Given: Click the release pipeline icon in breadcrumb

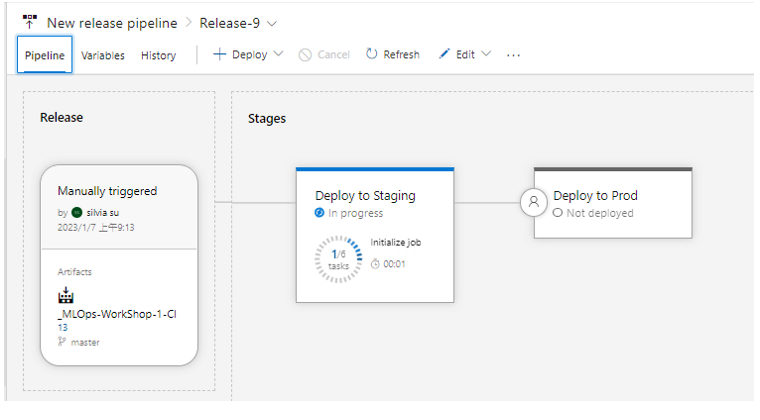Looking at the screenshot, I should [29, 21].
